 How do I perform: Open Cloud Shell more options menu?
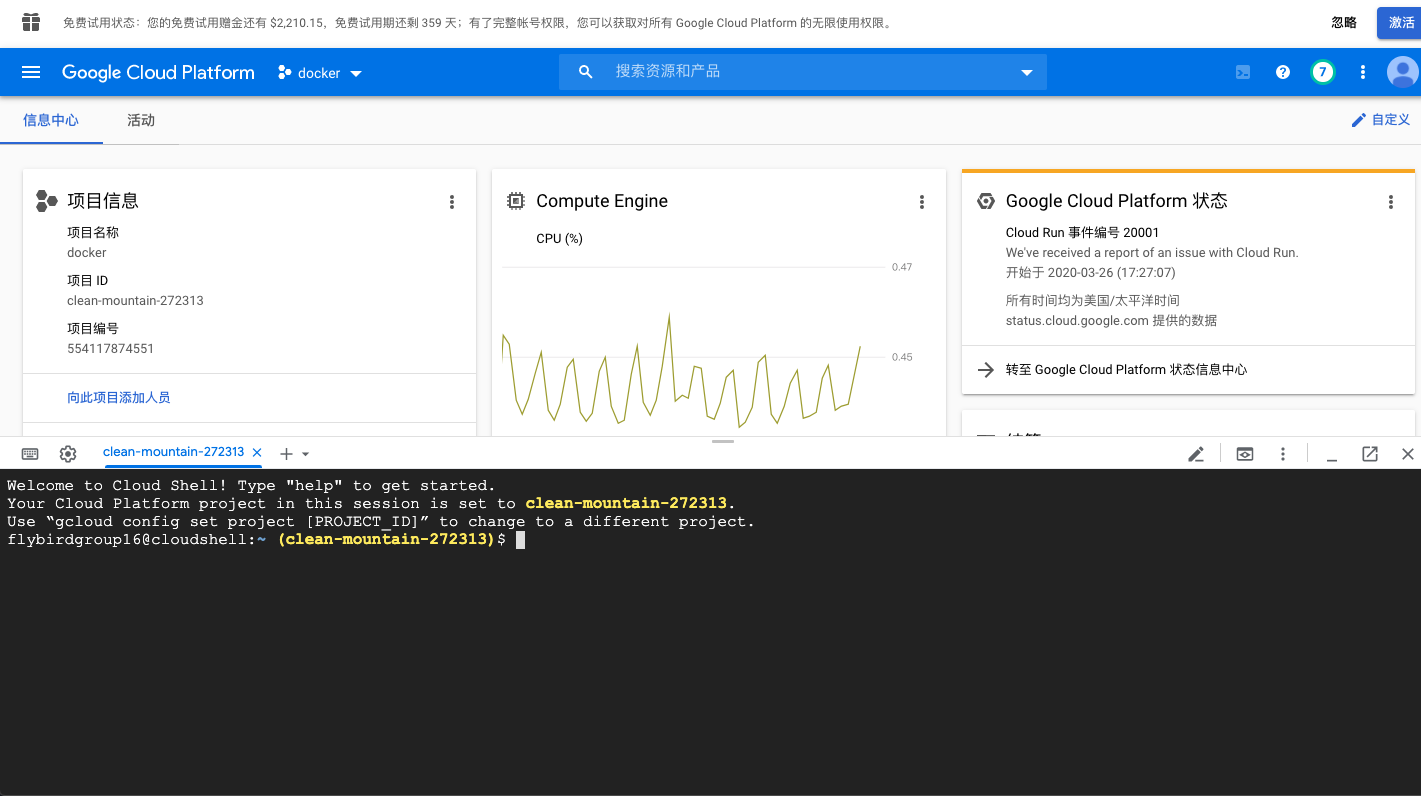pos(1283,454)
